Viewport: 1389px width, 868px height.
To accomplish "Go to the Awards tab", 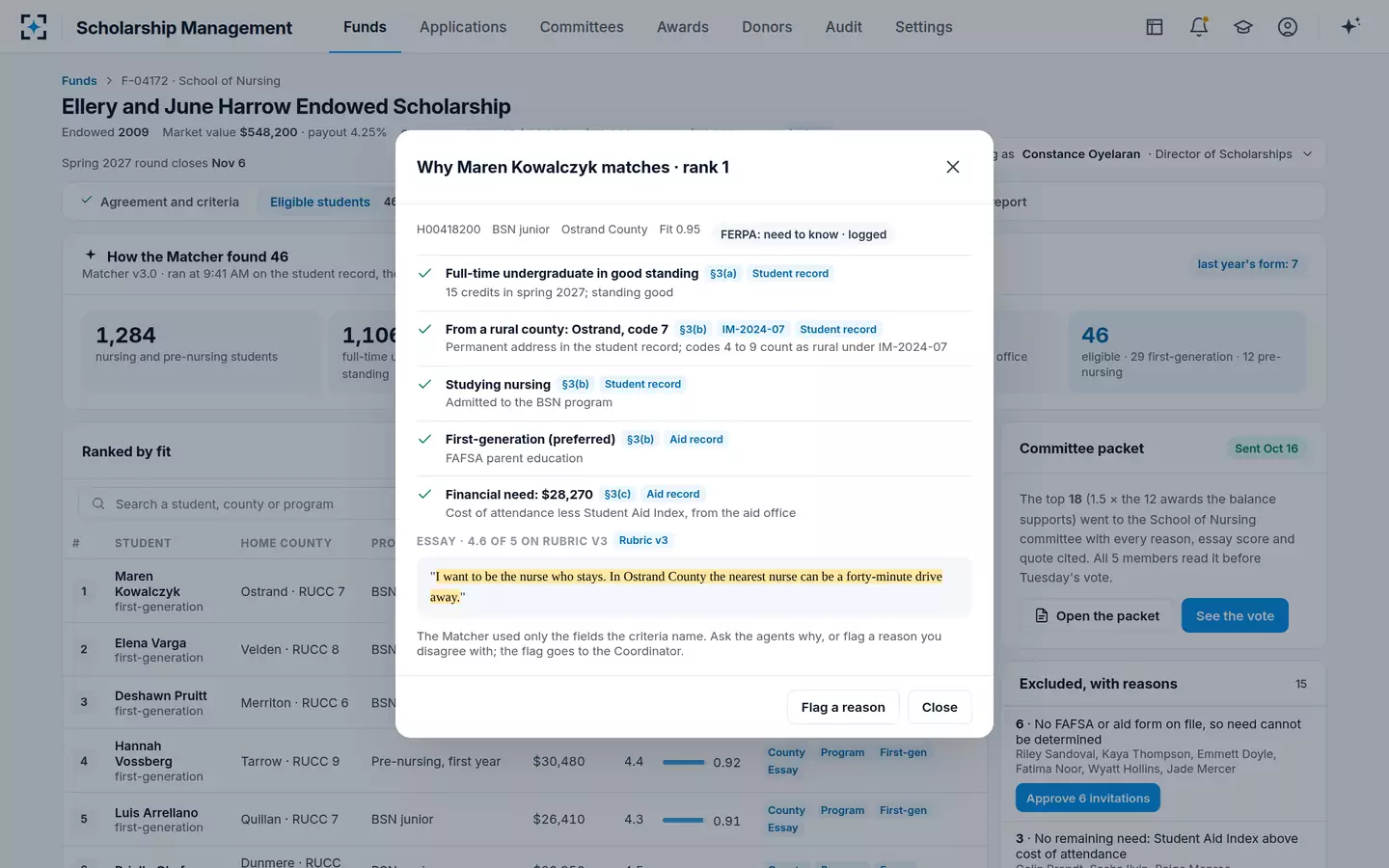I will point(683,27).
